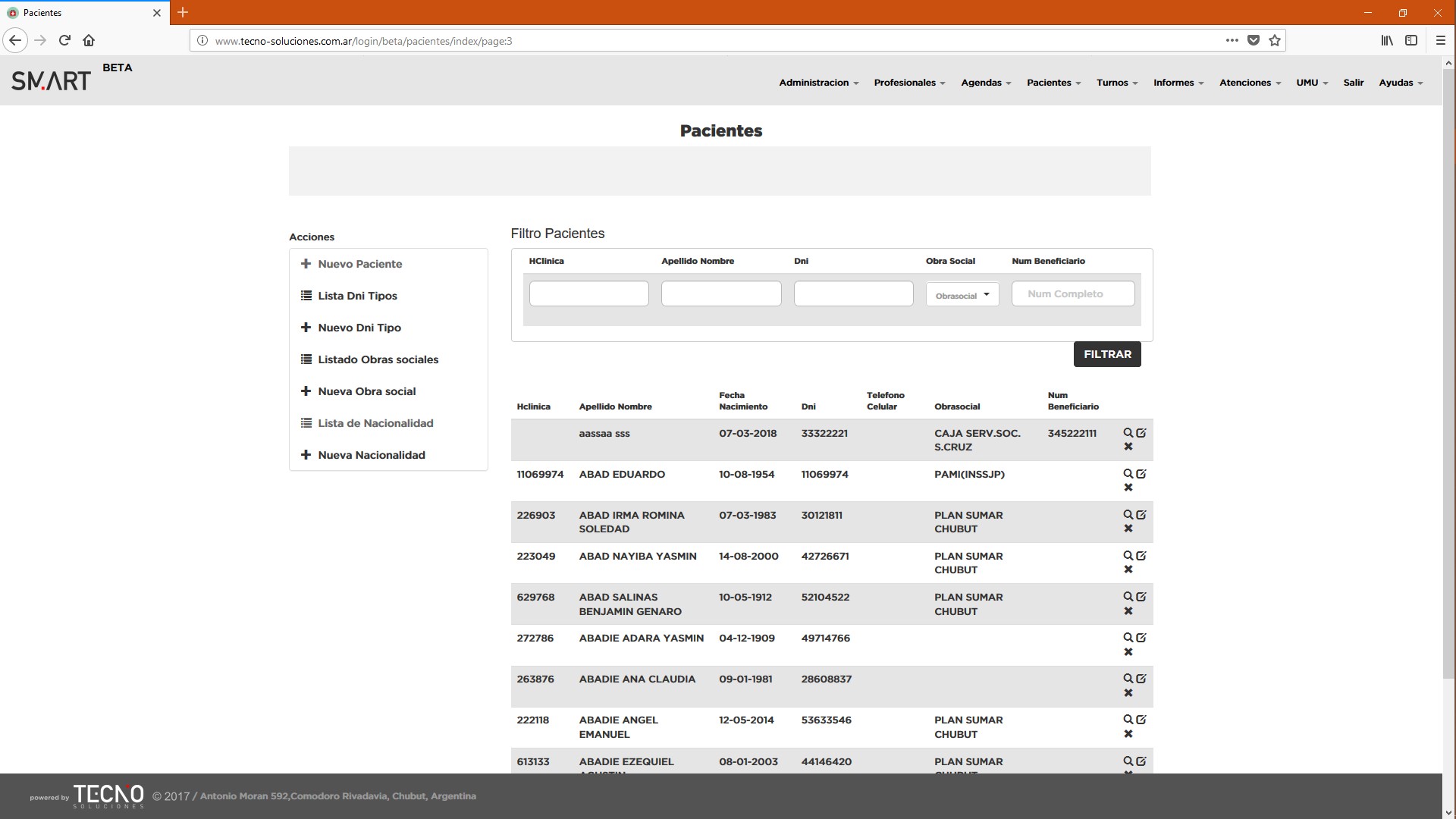Edit ABADIE ADARA YASMIN record
The width and height of the screenshot is (1456, 819).
click(x=1141, y=638)
